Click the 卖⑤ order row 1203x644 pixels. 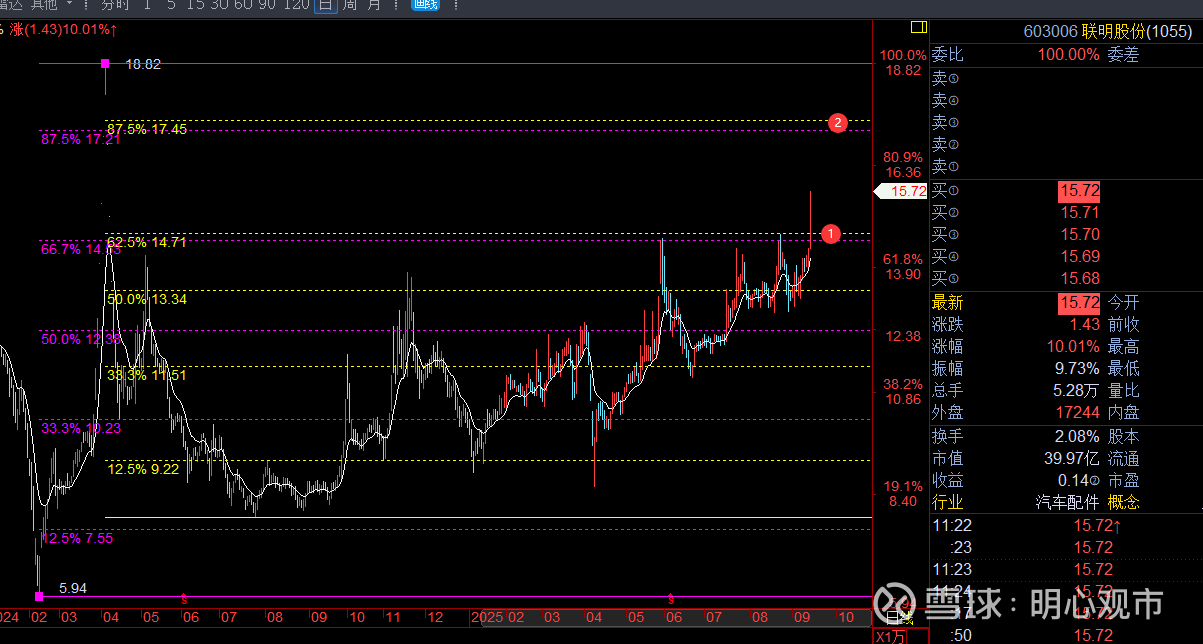[x=1066, y=78]
